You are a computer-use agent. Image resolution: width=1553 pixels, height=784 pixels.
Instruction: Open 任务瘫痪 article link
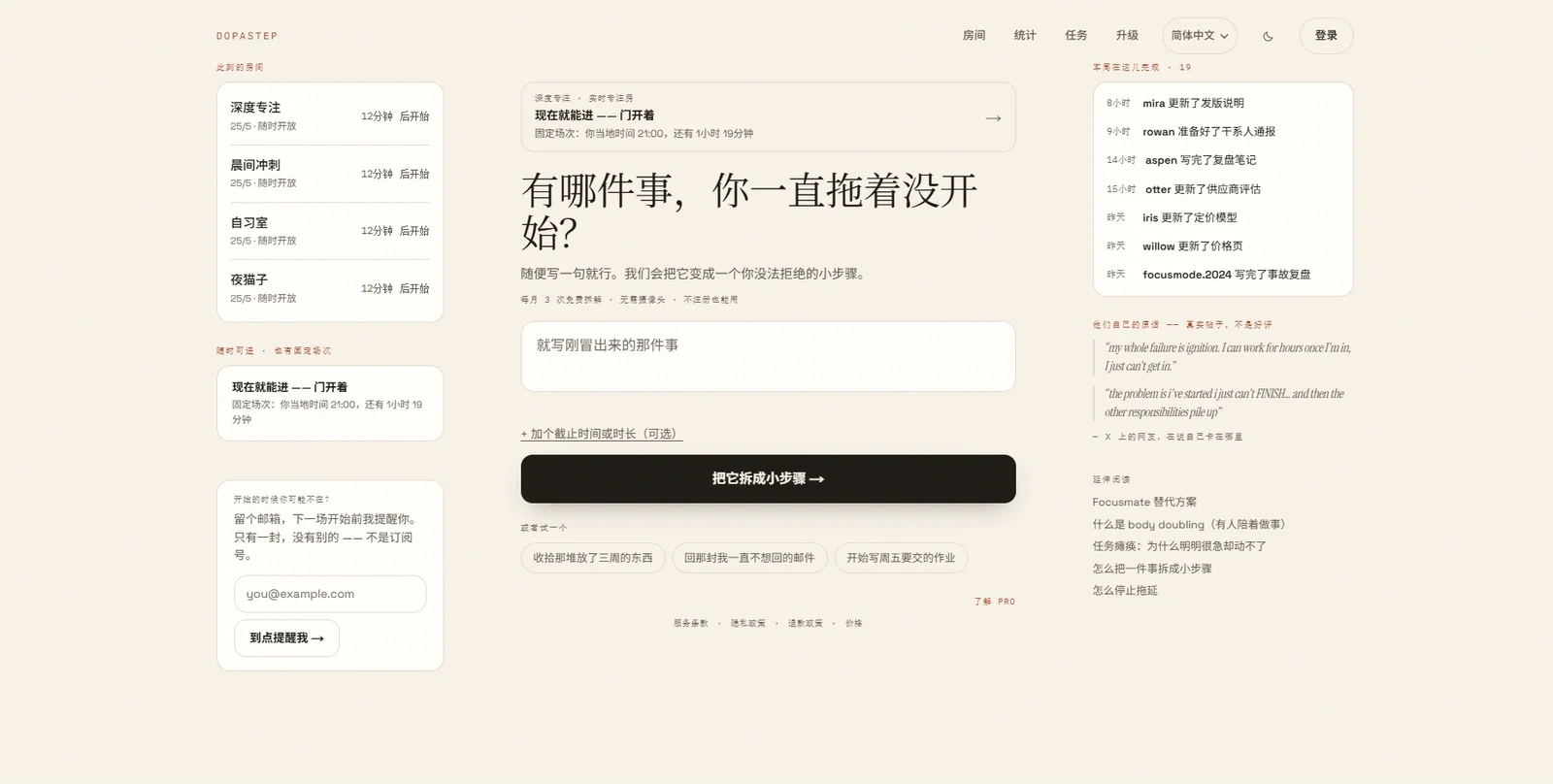[x=1179, y=546]
